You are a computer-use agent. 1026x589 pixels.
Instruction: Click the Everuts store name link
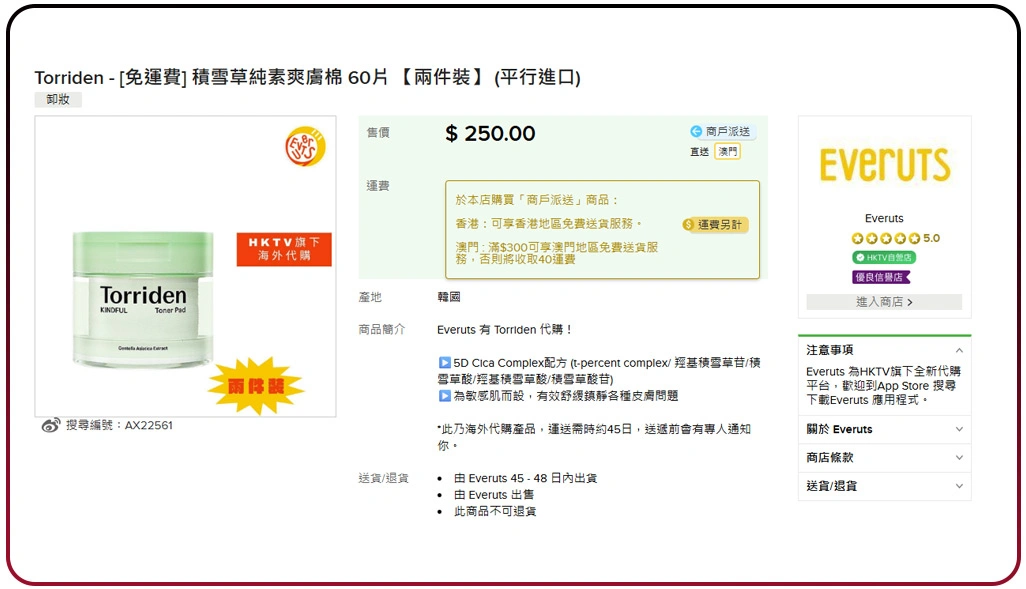point(884,218)
